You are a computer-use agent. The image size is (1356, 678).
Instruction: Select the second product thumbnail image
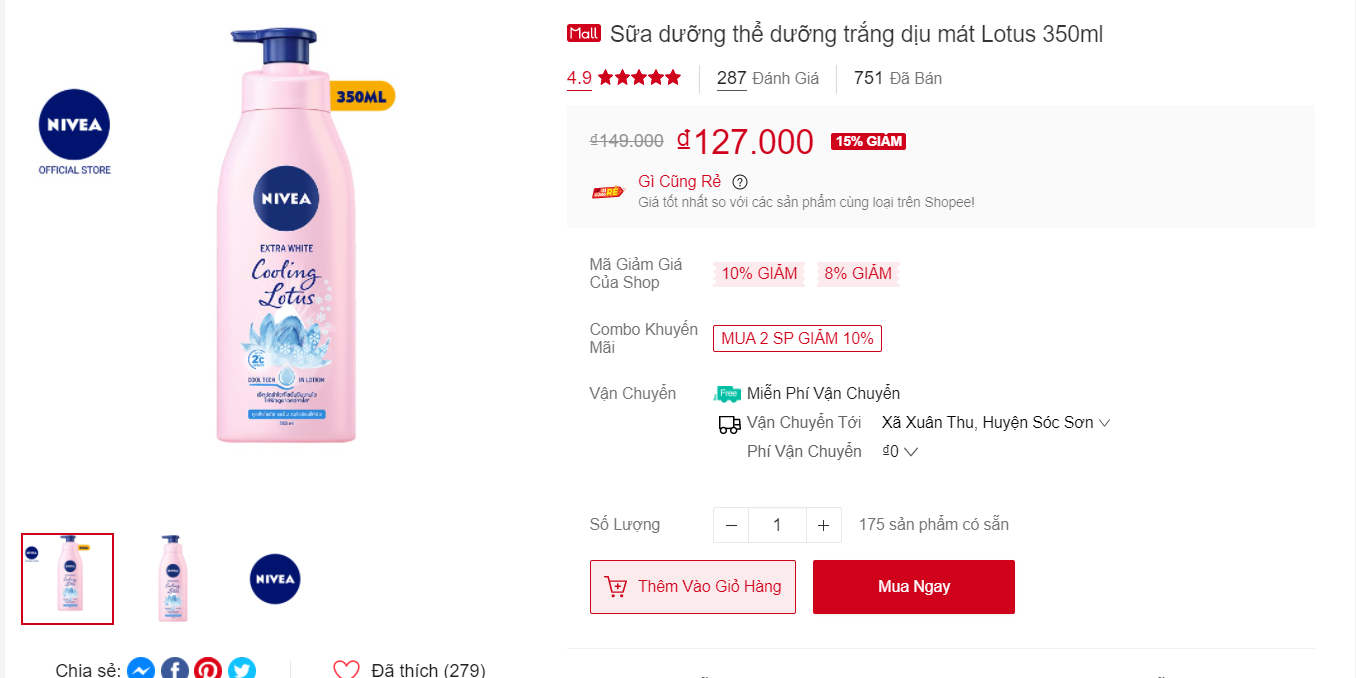174,579
